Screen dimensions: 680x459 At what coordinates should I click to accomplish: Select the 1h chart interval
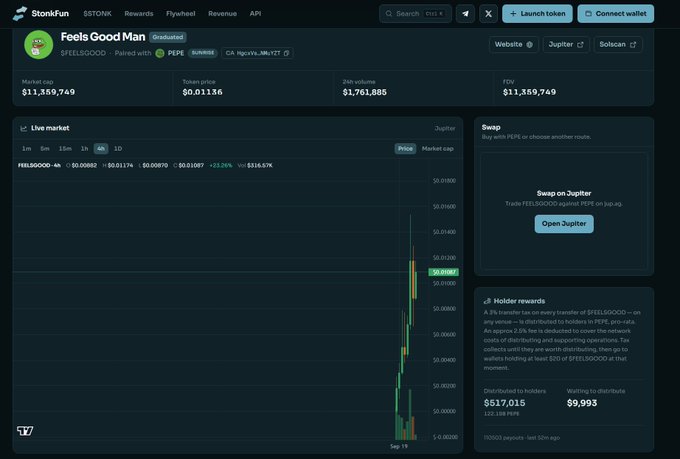tap(84, 149)
